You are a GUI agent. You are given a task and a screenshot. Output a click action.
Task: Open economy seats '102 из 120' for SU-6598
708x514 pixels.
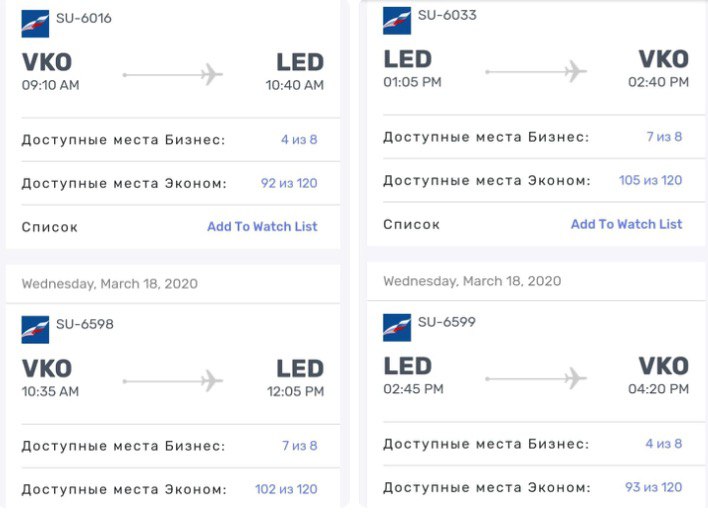click(286, 489)
